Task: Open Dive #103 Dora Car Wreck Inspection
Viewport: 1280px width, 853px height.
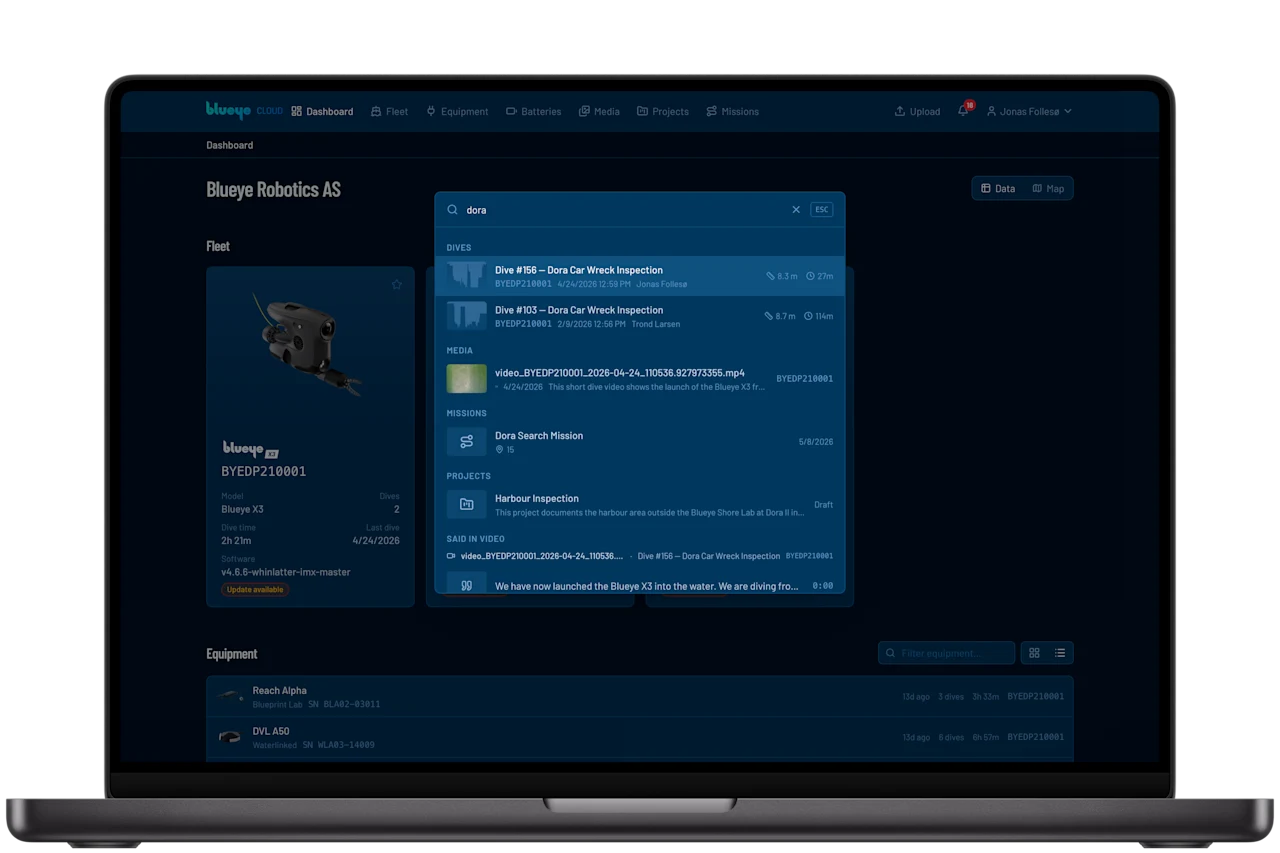Action: point(640,316)
